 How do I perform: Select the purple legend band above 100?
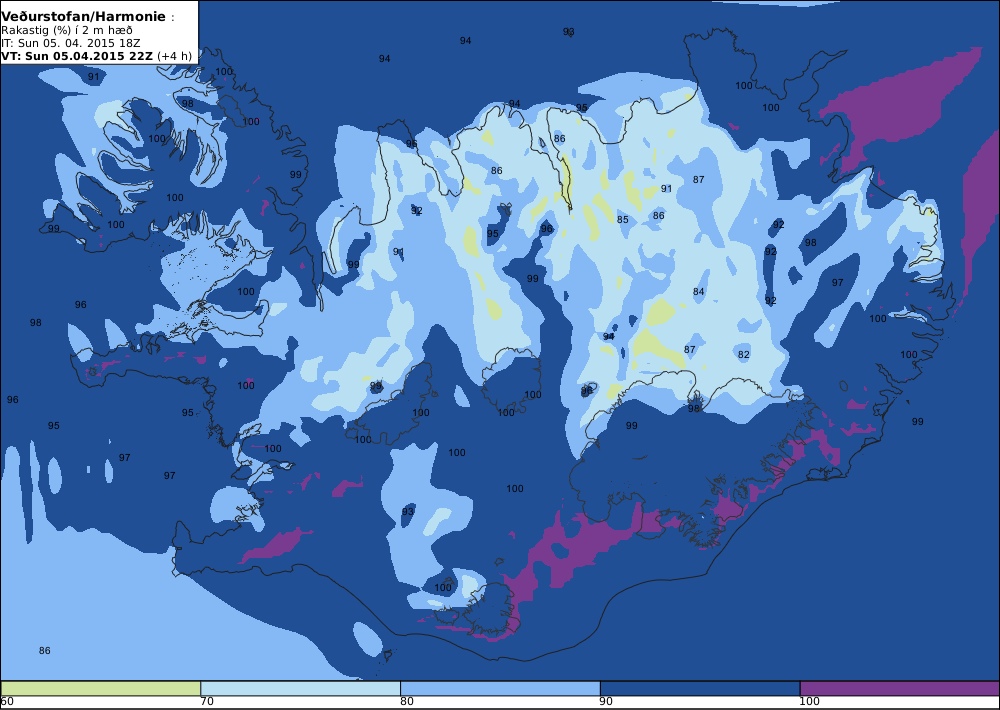pyautogui.click(x=900, y=688)
